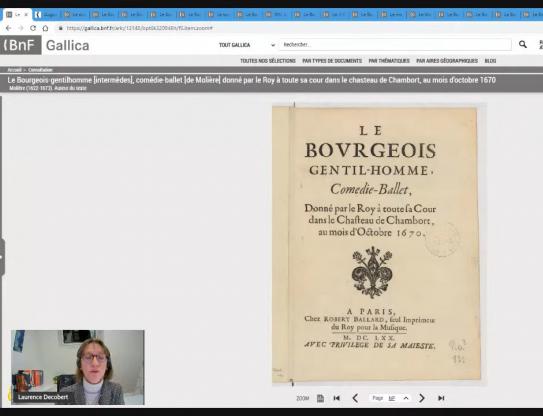Click Laurence Decobert's webcam video
The width and height of the screenshot is (543, 416).
pos(78,367)
